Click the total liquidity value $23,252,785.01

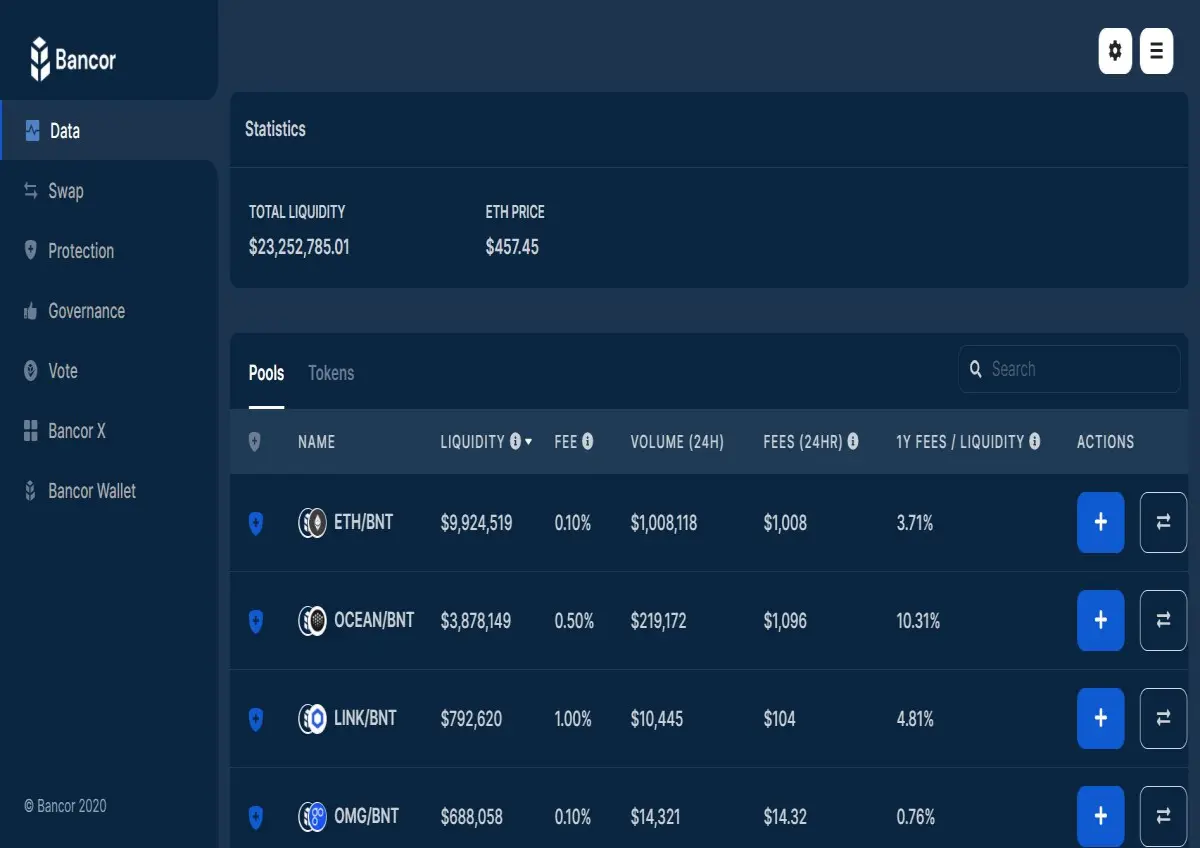299,247
